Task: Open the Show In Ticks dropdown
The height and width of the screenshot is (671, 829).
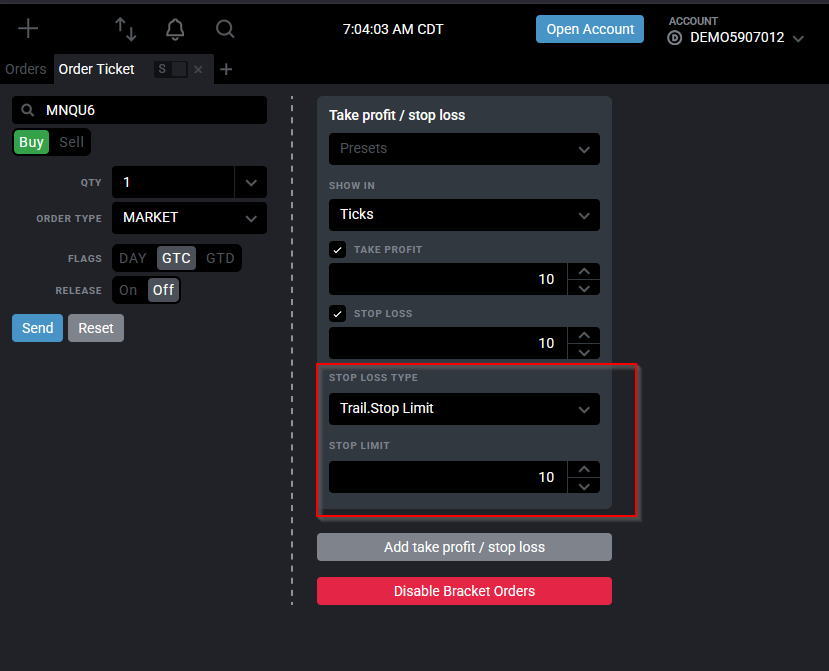Action: tap(464, 215)
